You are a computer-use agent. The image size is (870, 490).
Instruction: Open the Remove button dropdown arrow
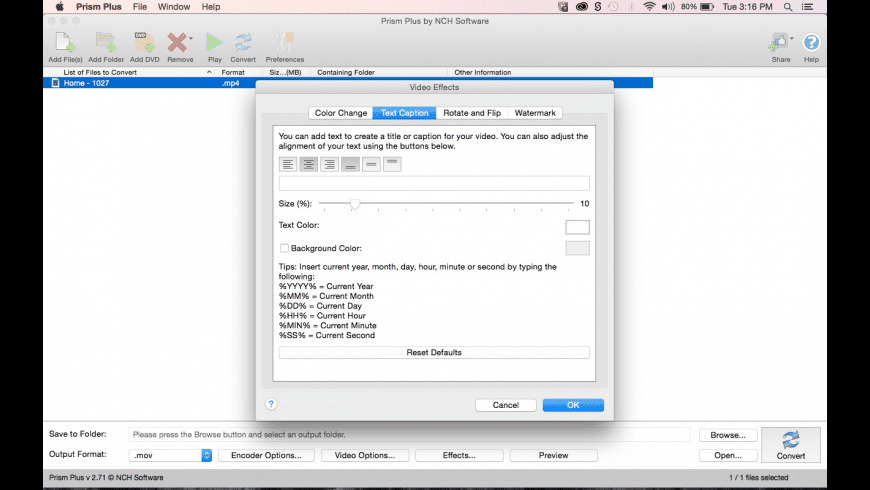click(191, 38)
